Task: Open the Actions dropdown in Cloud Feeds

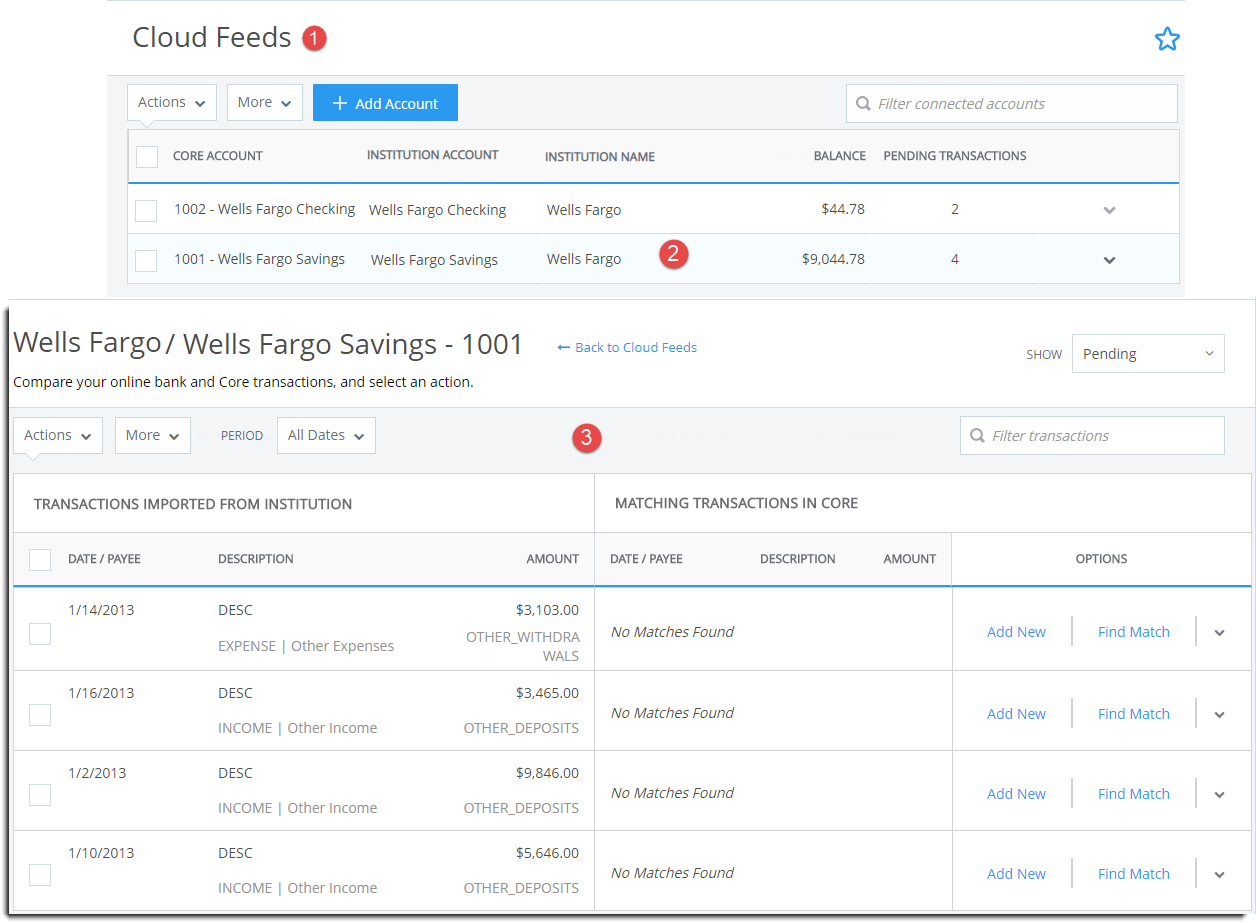Action: tap(172, 102)
